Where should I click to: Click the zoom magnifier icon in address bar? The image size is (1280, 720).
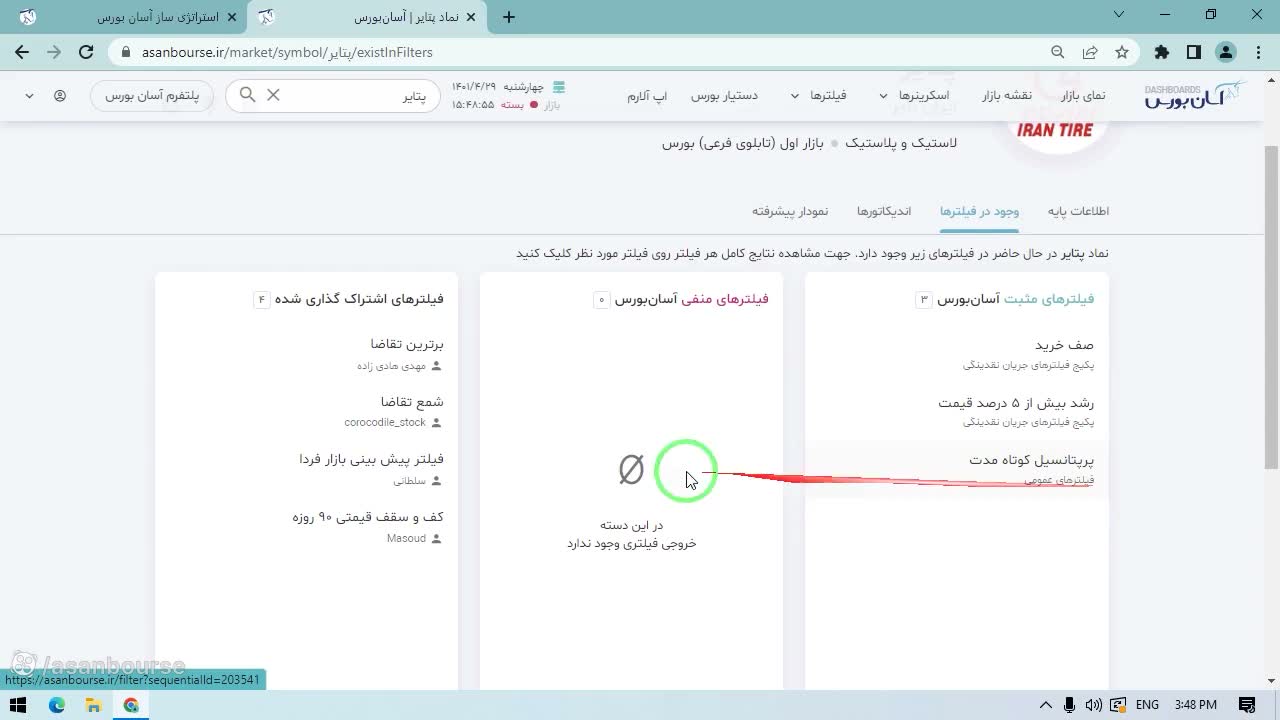(x=1057, y=52)
